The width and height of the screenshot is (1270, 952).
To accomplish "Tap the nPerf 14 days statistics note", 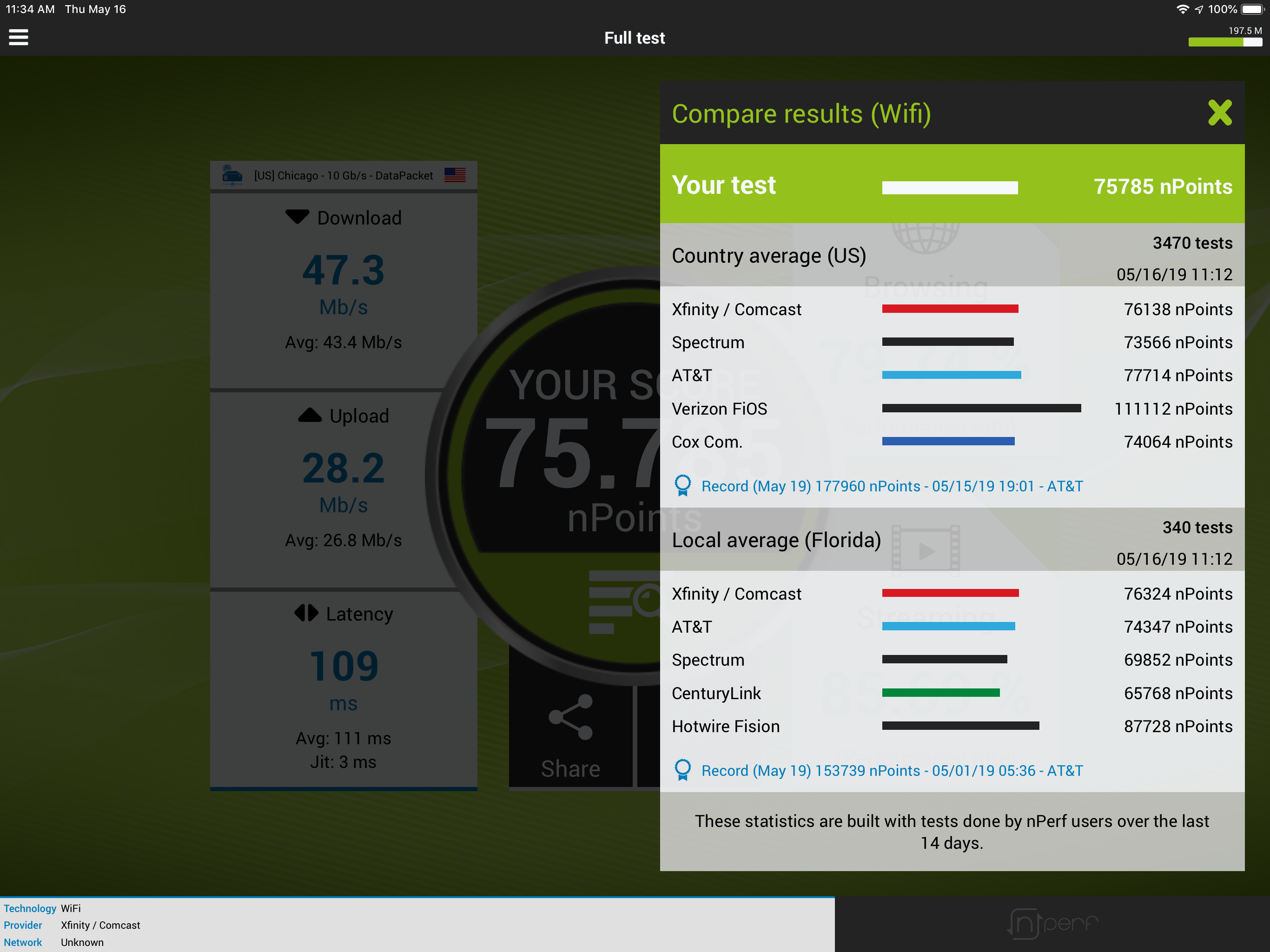I will pos(952,832).
